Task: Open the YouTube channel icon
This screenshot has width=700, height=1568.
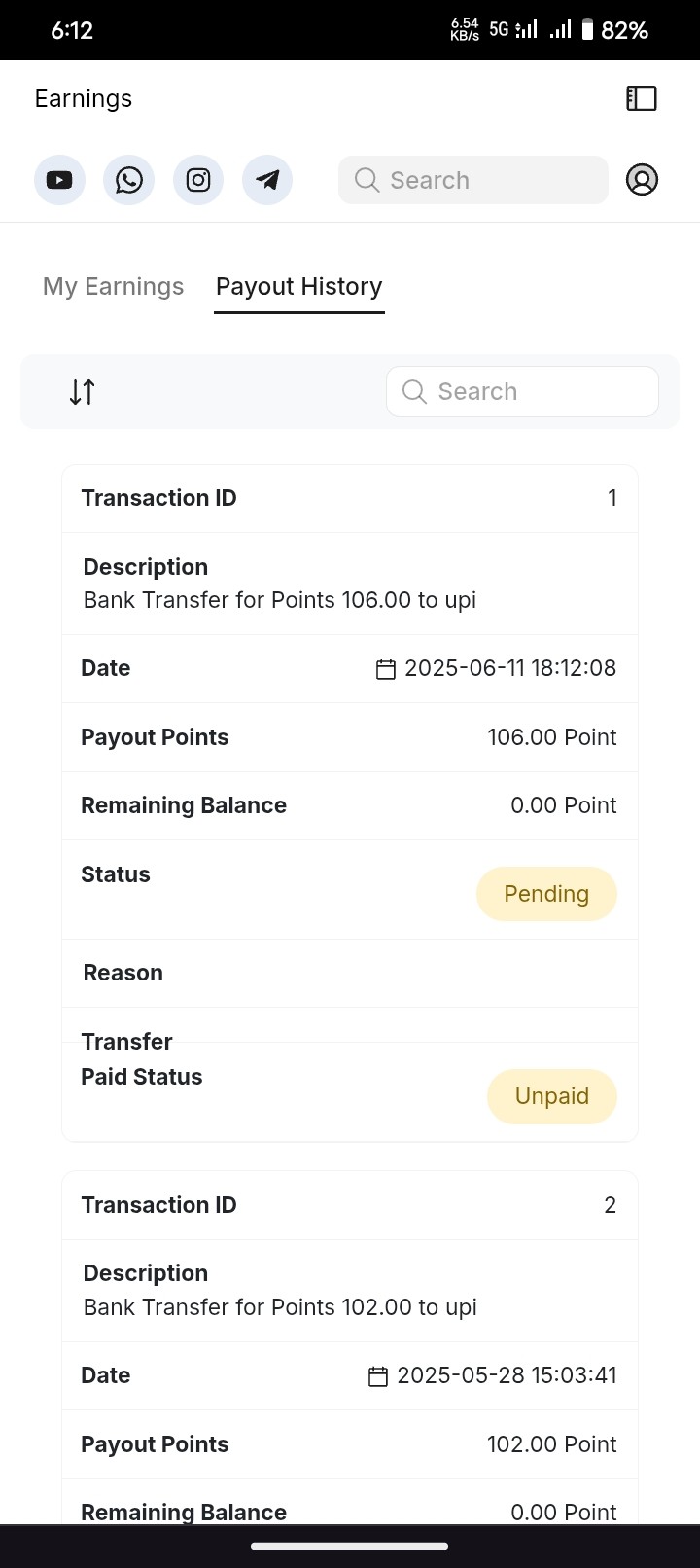Action: click(59, 180)
